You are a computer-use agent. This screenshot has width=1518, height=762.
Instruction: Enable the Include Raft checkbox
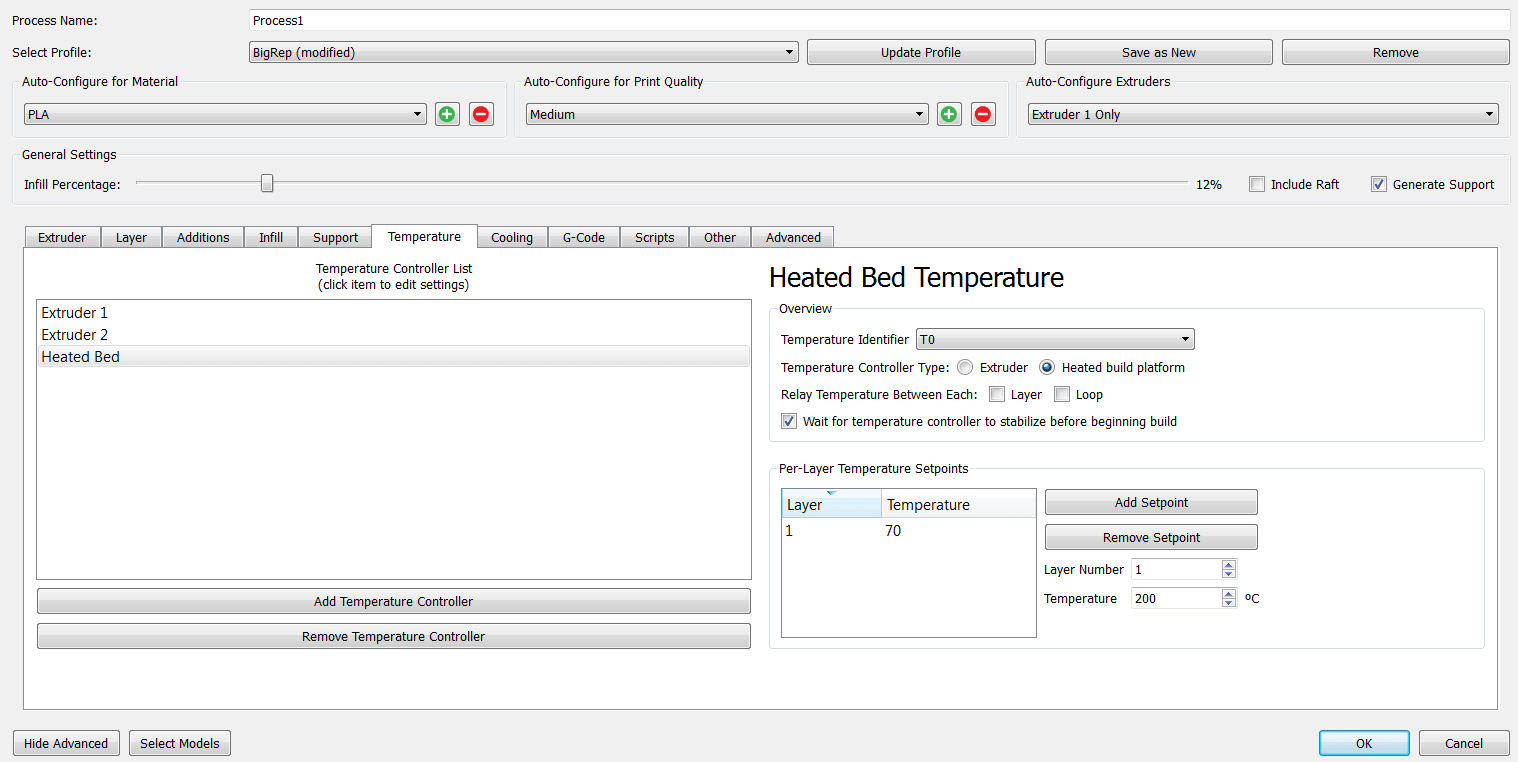pos(1257,183)
